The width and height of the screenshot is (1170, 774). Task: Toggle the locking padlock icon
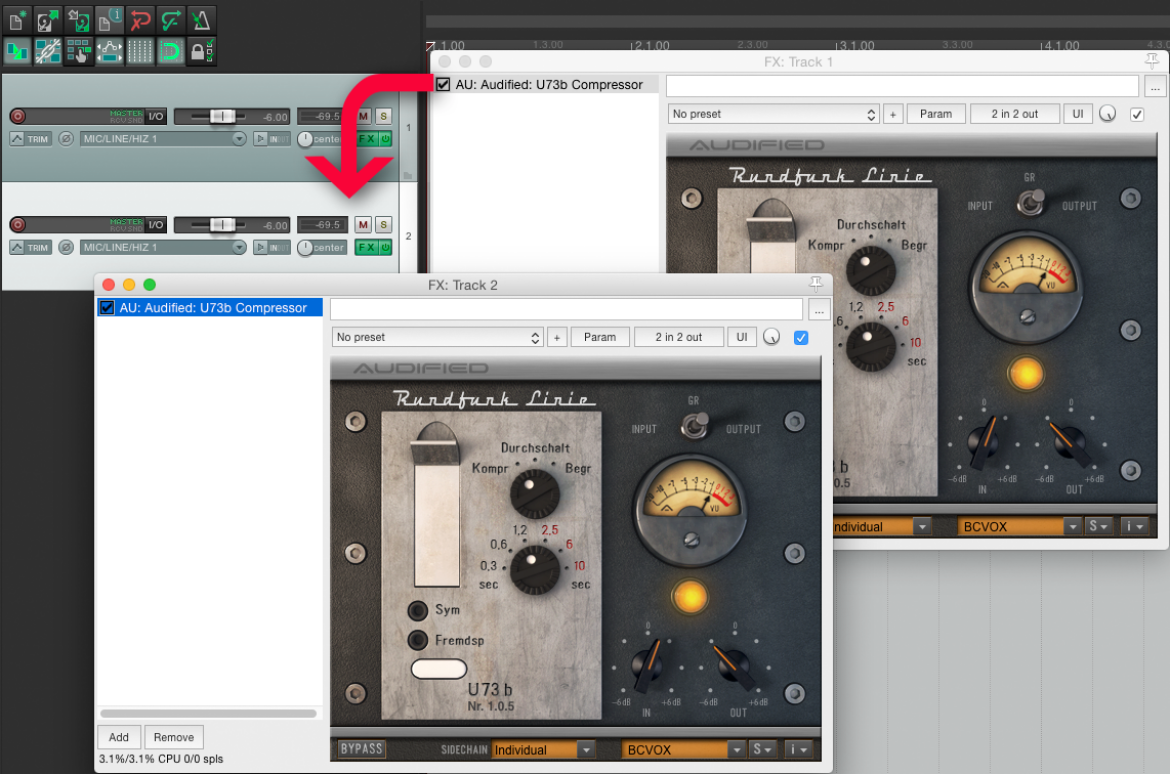tap(201, 52)
